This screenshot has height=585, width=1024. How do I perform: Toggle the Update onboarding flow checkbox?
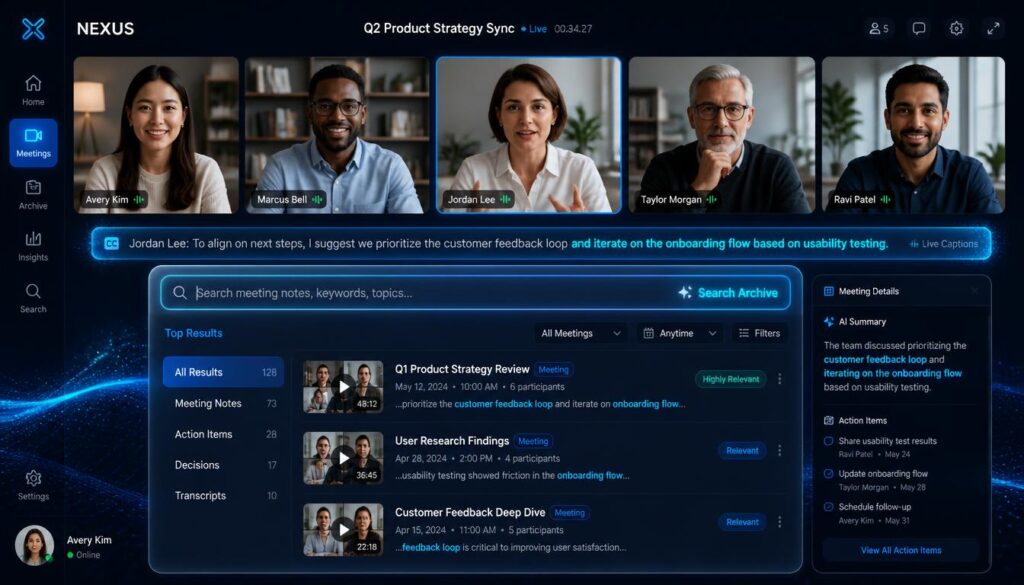coord(829,474)
